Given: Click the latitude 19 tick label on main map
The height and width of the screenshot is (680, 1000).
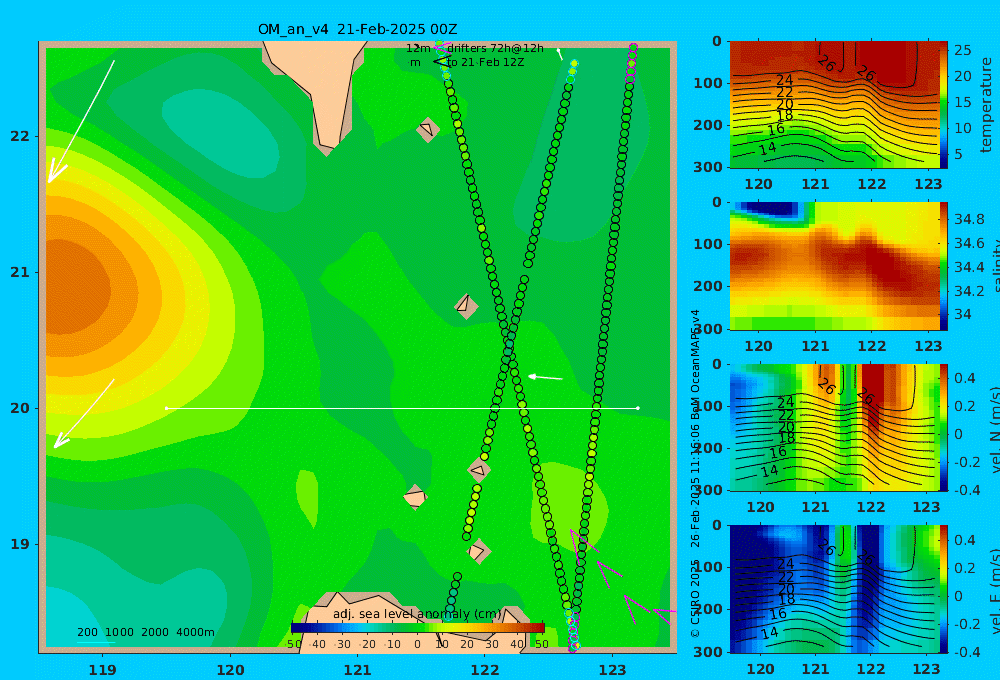Looking at the screenshot, I should [x=20, y=544].
